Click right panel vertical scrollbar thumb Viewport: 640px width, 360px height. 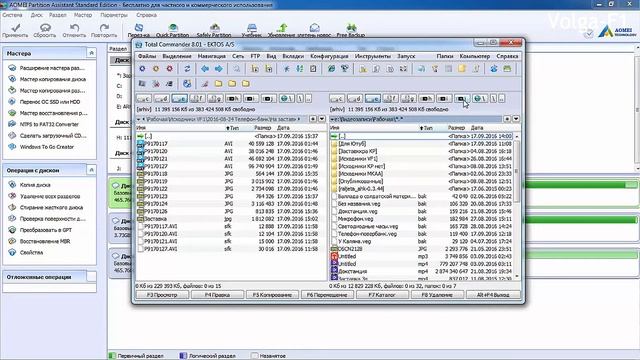517,171
